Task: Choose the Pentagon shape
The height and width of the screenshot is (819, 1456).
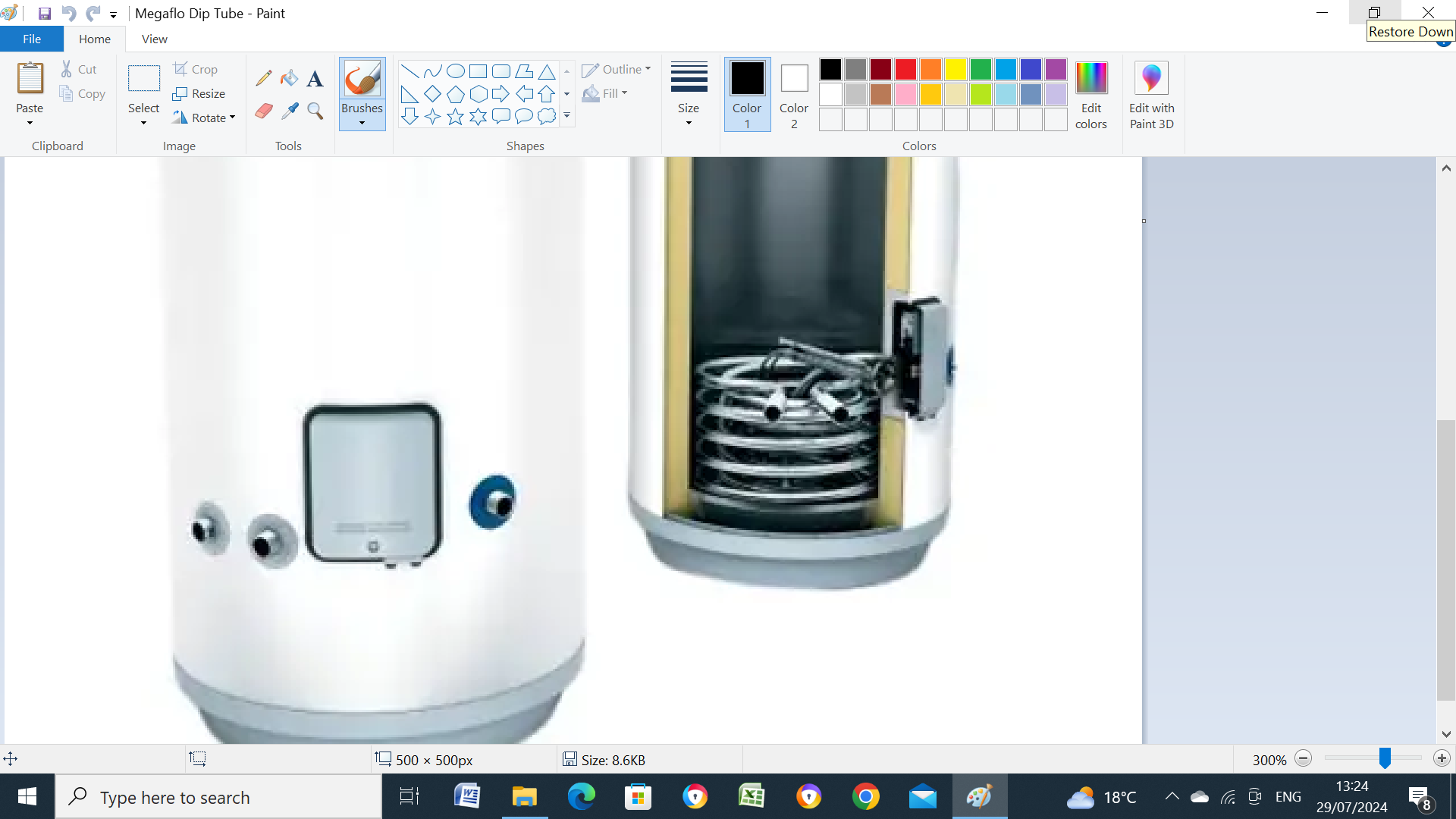Action: (x=455, y=94)
